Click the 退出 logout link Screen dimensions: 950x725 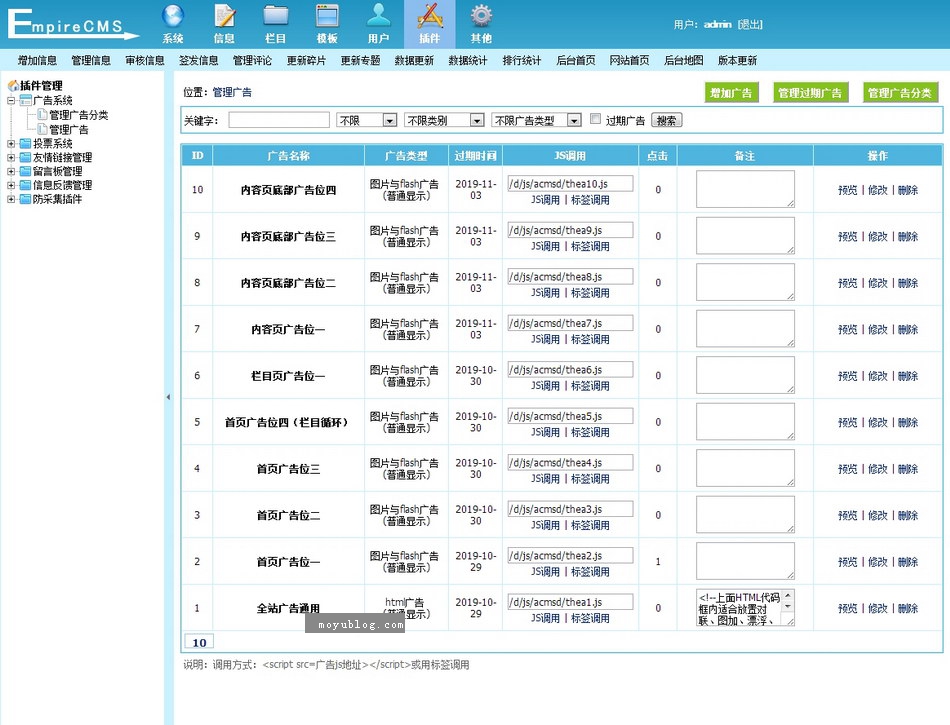(x=750, y=24)
